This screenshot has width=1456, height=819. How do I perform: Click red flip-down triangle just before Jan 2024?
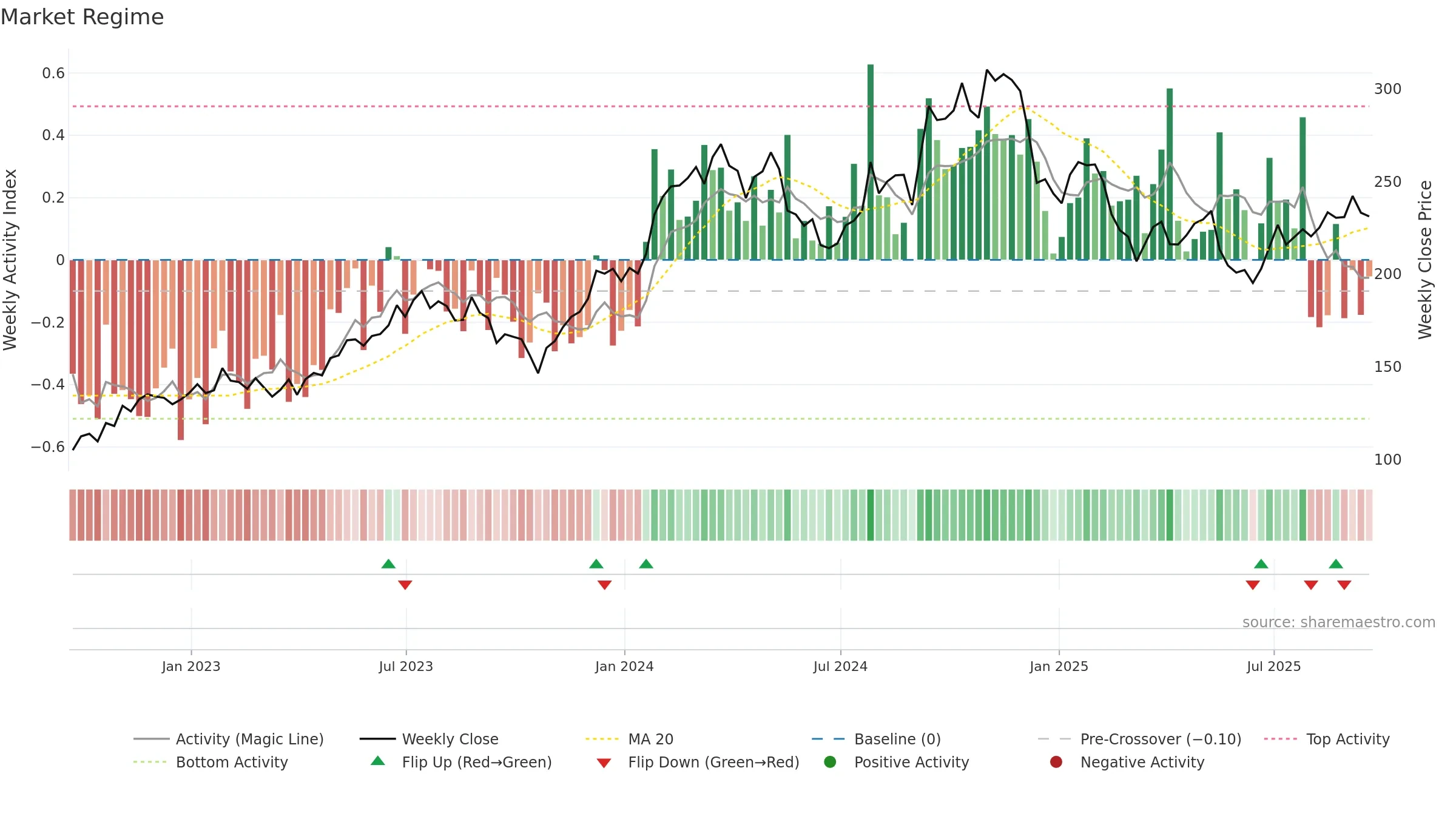[604, 585]
